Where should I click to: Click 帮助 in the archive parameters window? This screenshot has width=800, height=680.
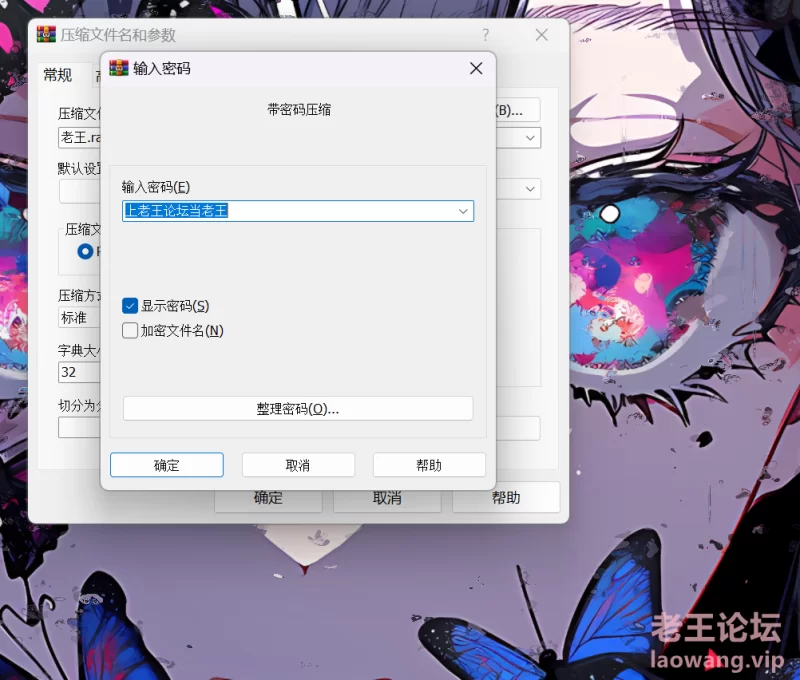[x=506, y=498]
